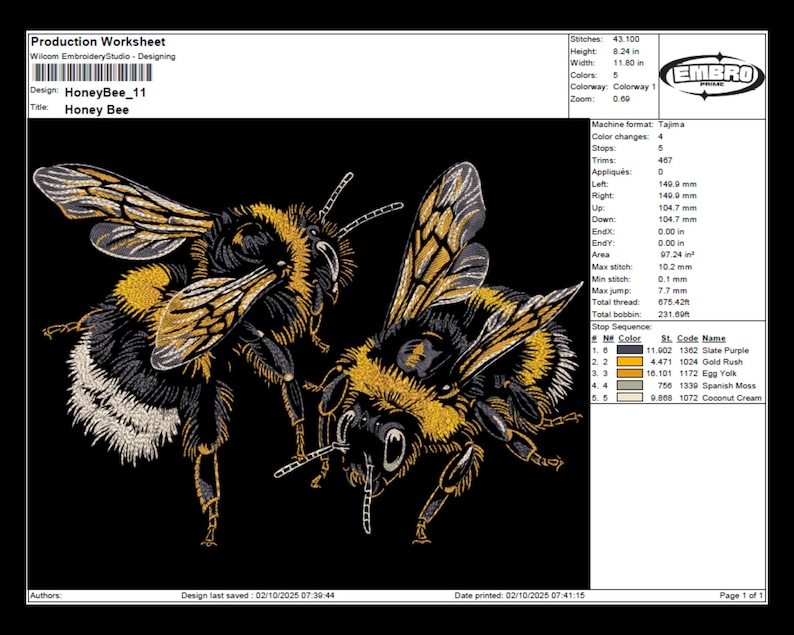
Task: Click the thread name 'Slate Purple'
Action: pos(725,350)
